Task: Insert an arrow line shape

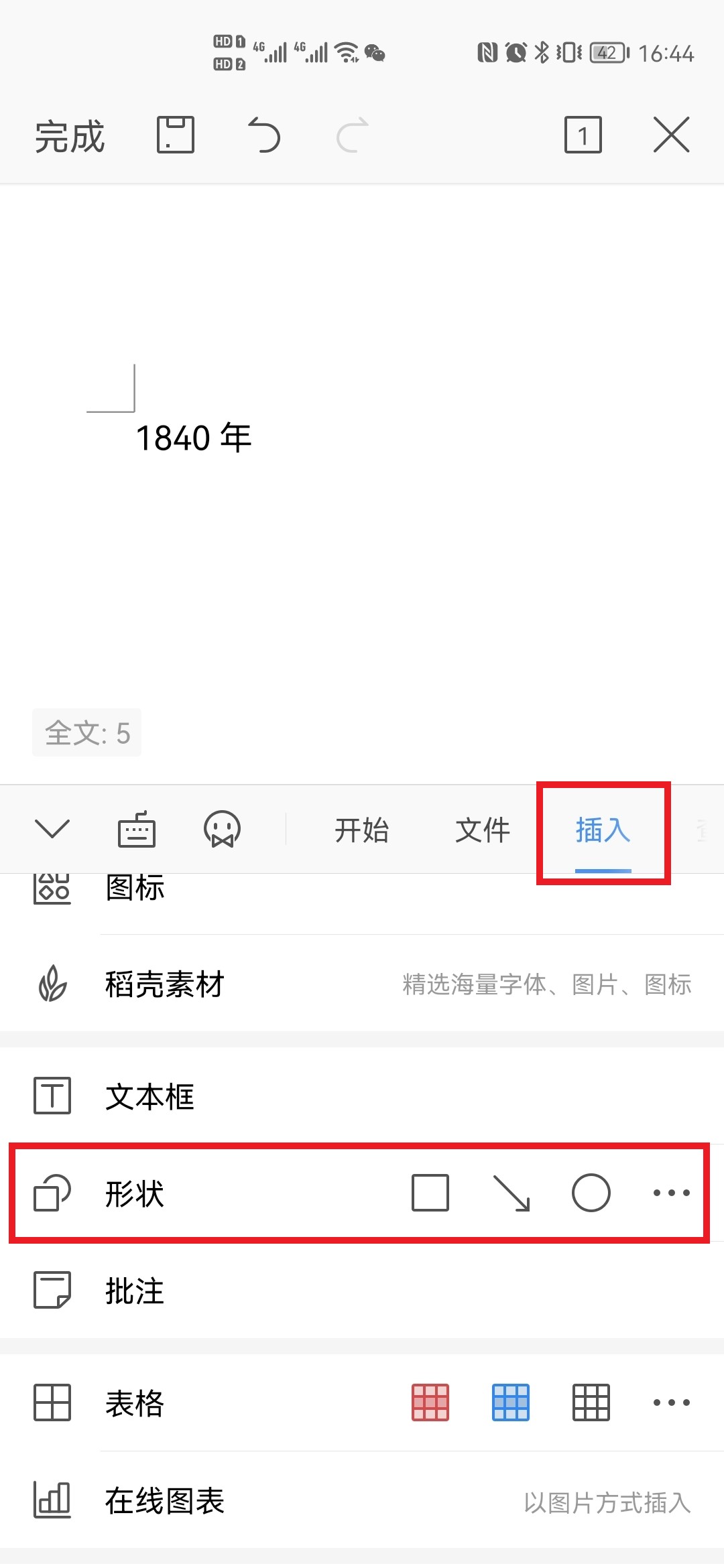Action: click(511, 1193)
